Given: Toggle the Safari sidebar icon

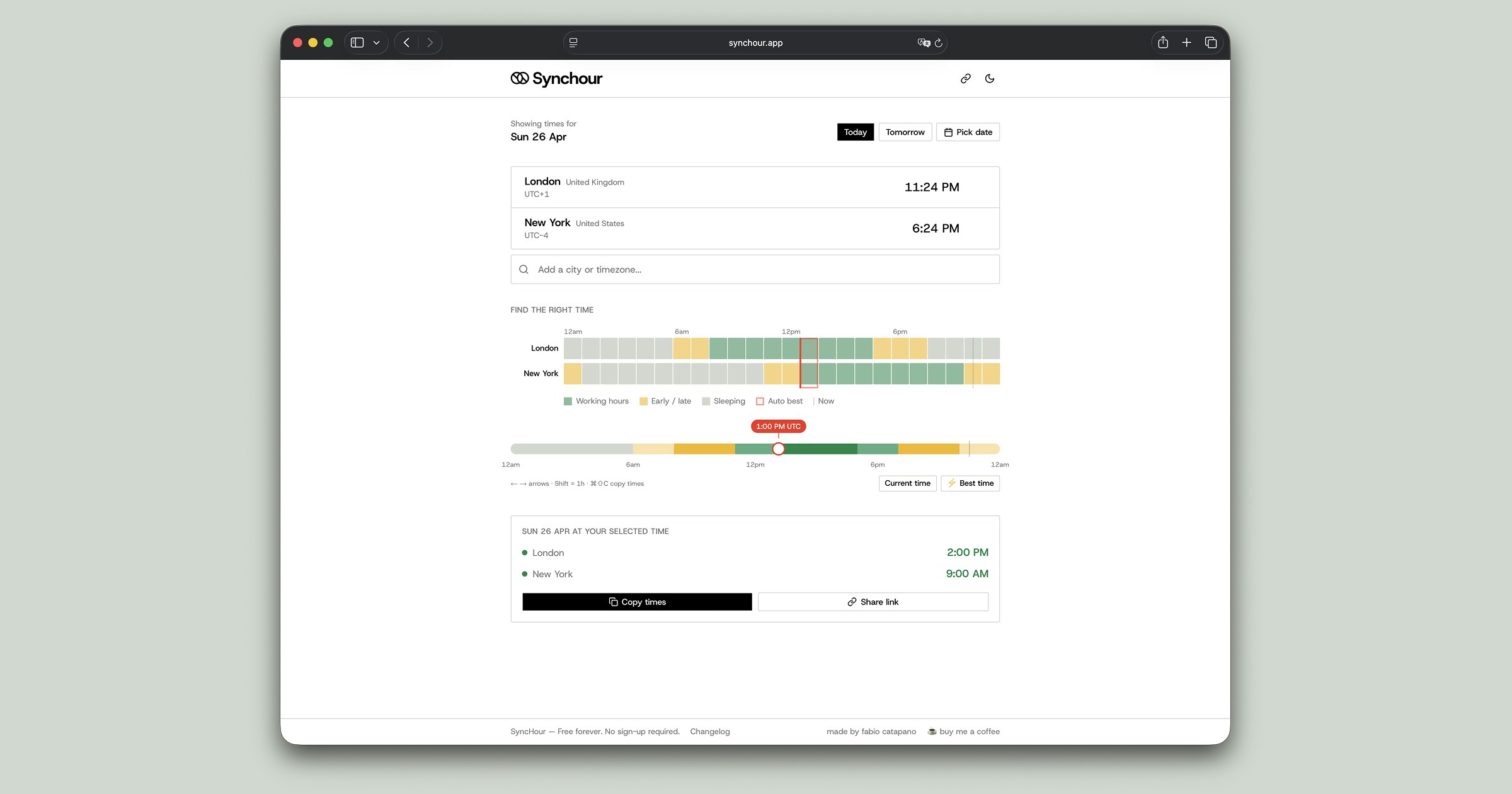Looking at the screenshot, I should point(357,43).
